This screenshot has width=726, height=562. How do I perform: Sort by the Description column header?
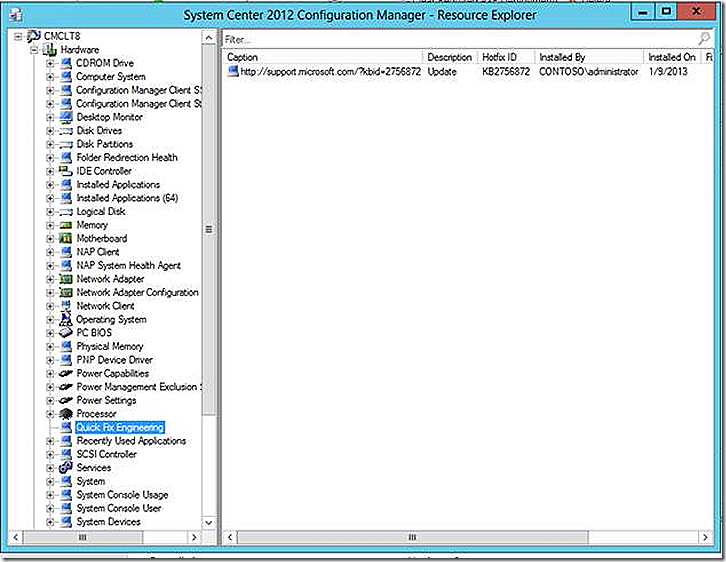click(450, 57)
